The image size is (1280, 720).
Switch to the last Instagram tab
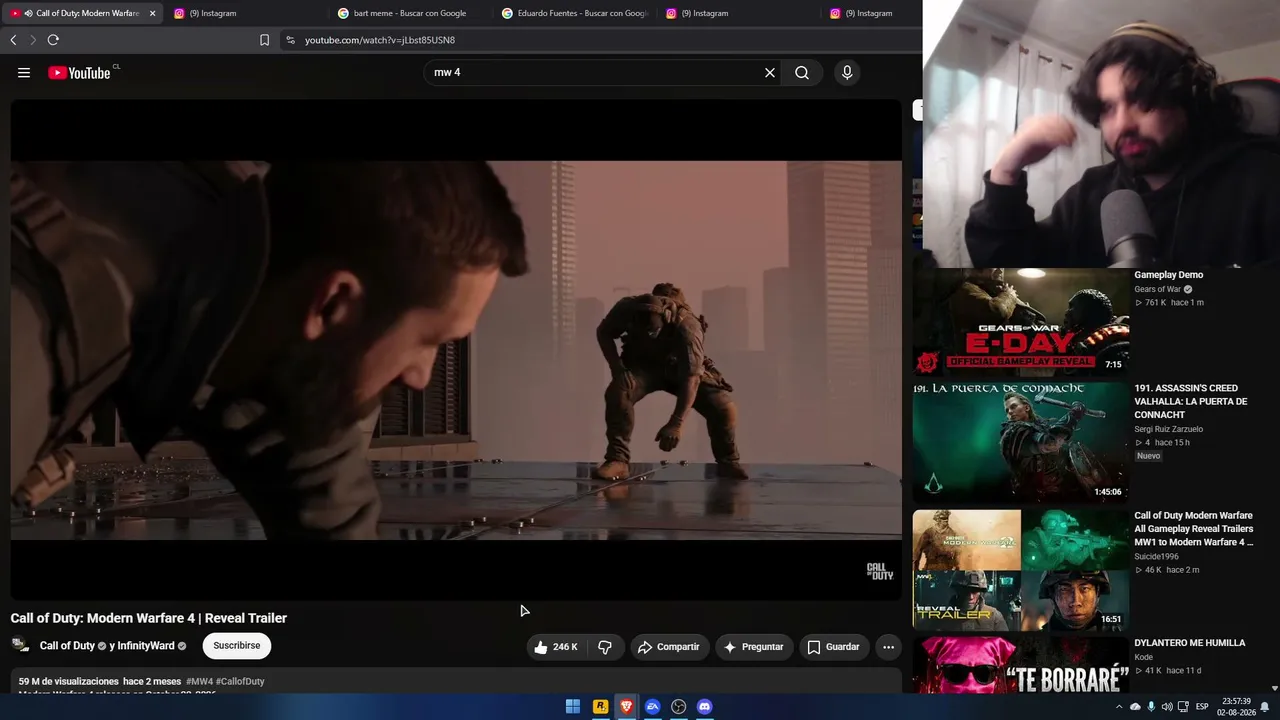871,13
